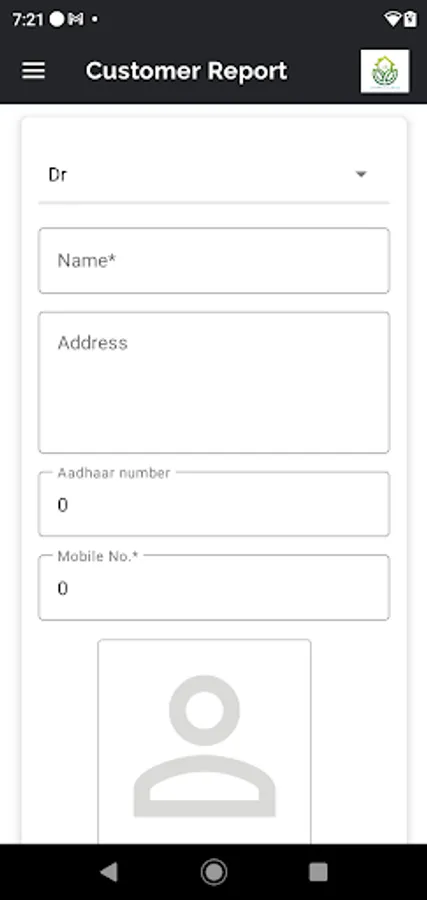Image resolution: width=427 pixels, height=900 pixels.
Task: Open the hamburger navigation menu
Action: tap(33, 71)
